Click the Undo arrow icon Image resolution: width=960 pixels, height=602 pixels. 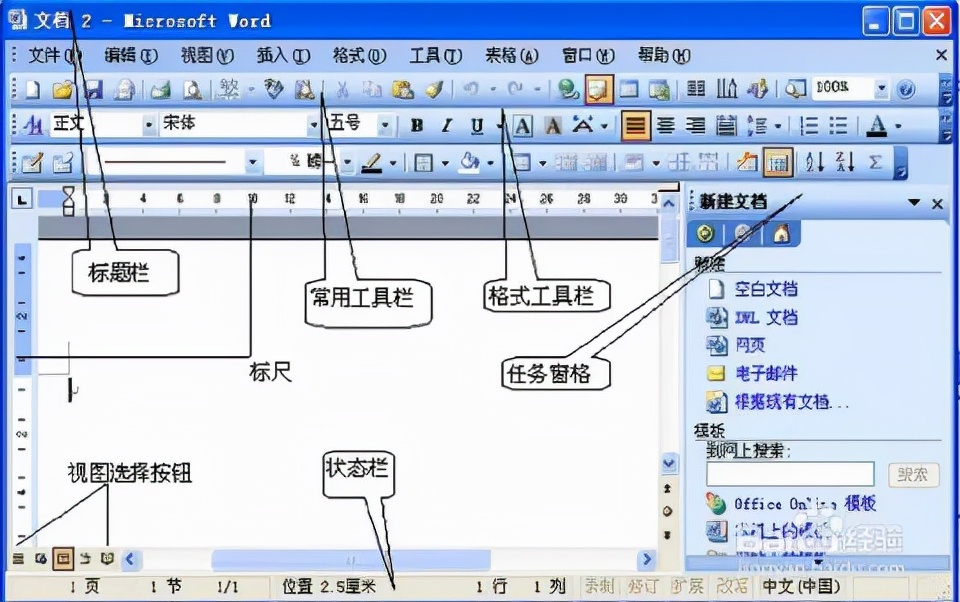click(x=471, y=89)
